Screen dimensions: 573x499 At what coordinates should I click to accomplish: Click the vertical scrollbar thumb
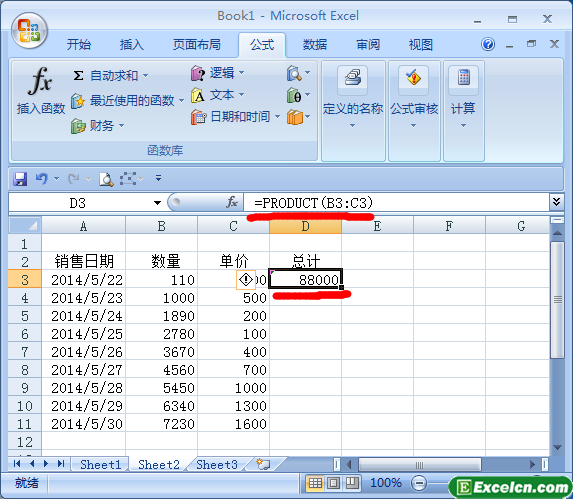pos(557,300)
